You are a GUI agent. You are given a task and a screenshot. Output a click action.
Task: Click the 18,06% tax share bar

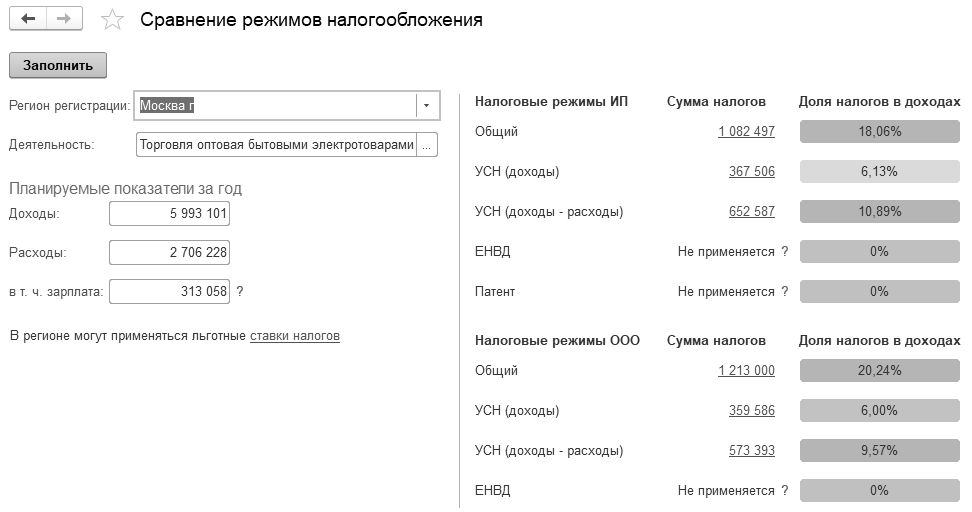879,132
